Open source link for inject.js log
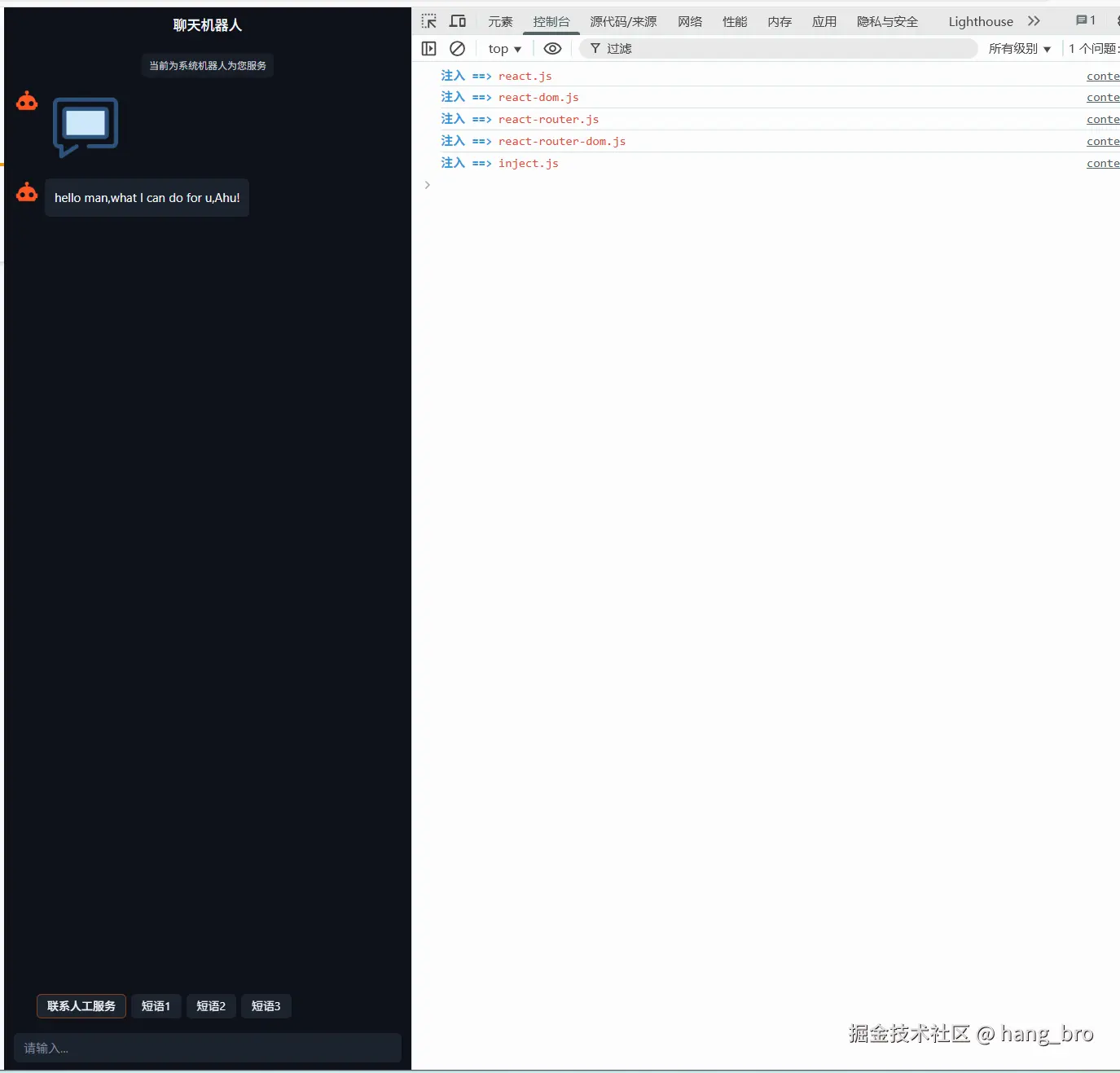Image resolution: width=1120 pixels, height=1073 pixels. click(1103, 163)
